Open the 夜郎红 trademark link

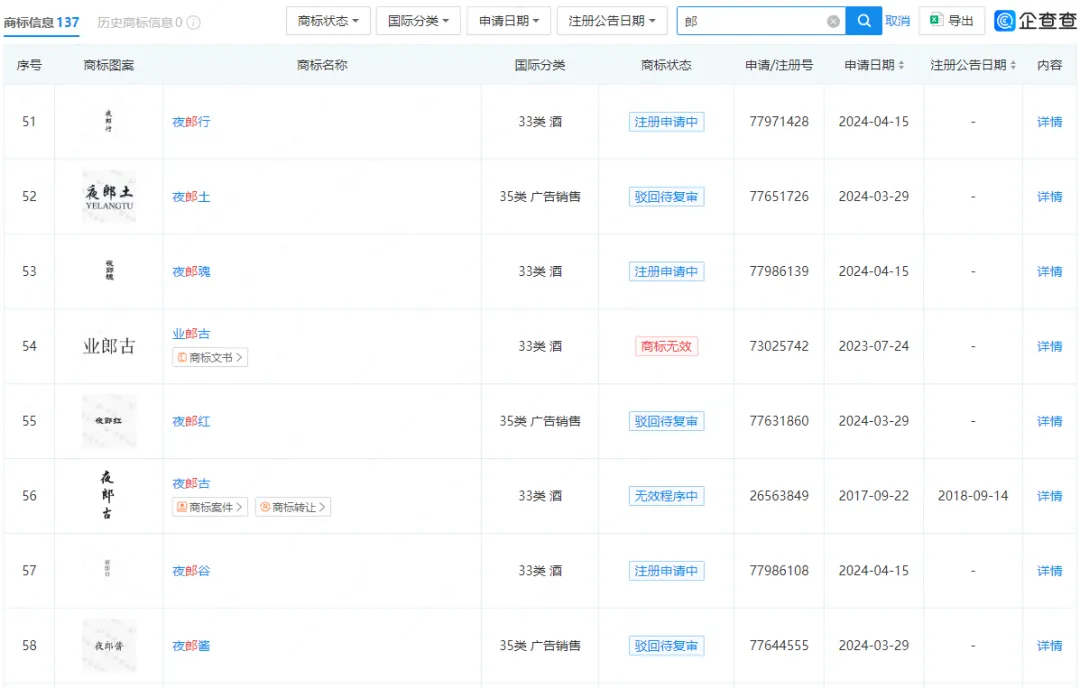point(191,421)
